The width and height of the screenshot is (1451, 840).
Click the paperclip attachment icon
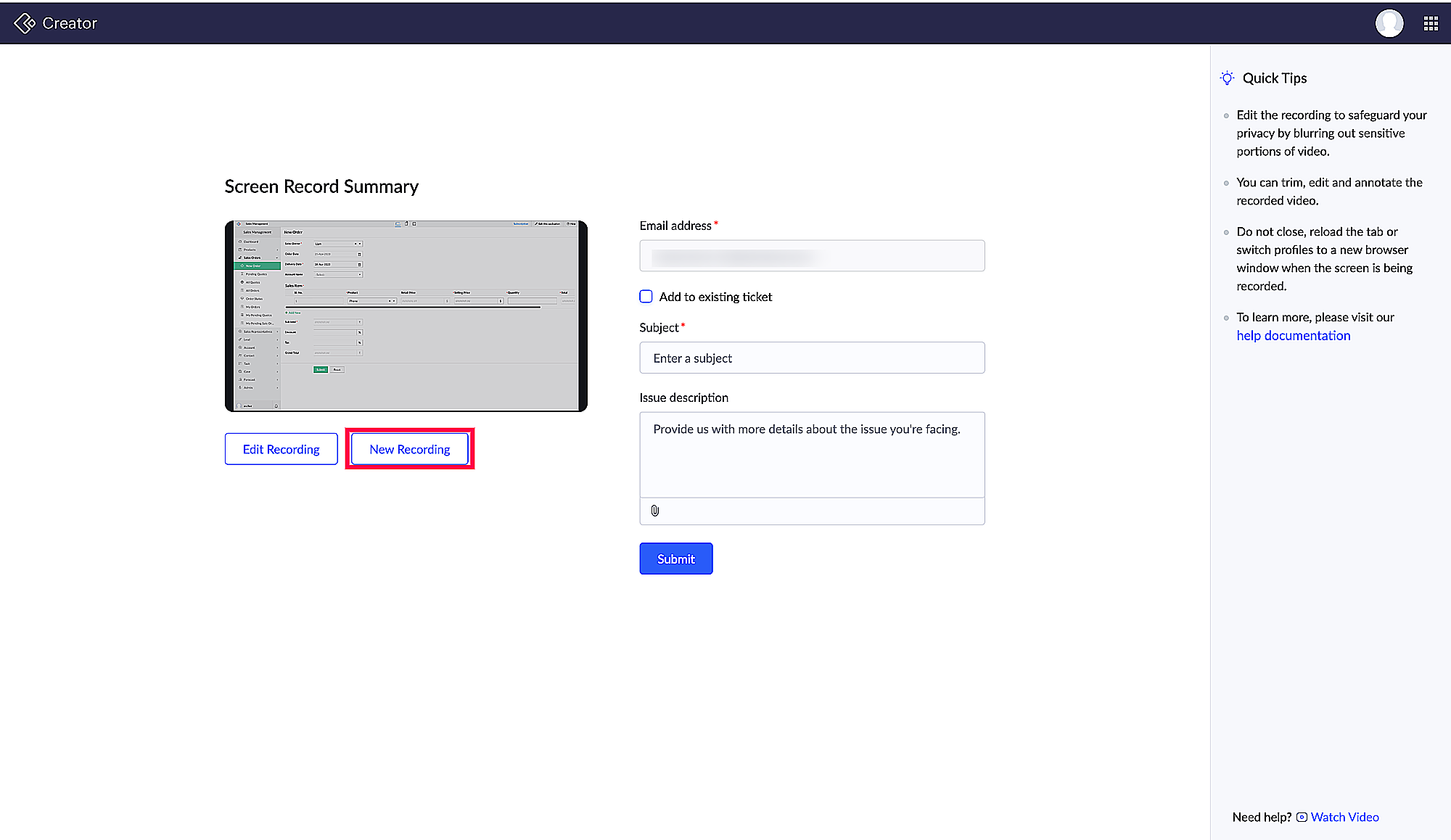(655, 511)
